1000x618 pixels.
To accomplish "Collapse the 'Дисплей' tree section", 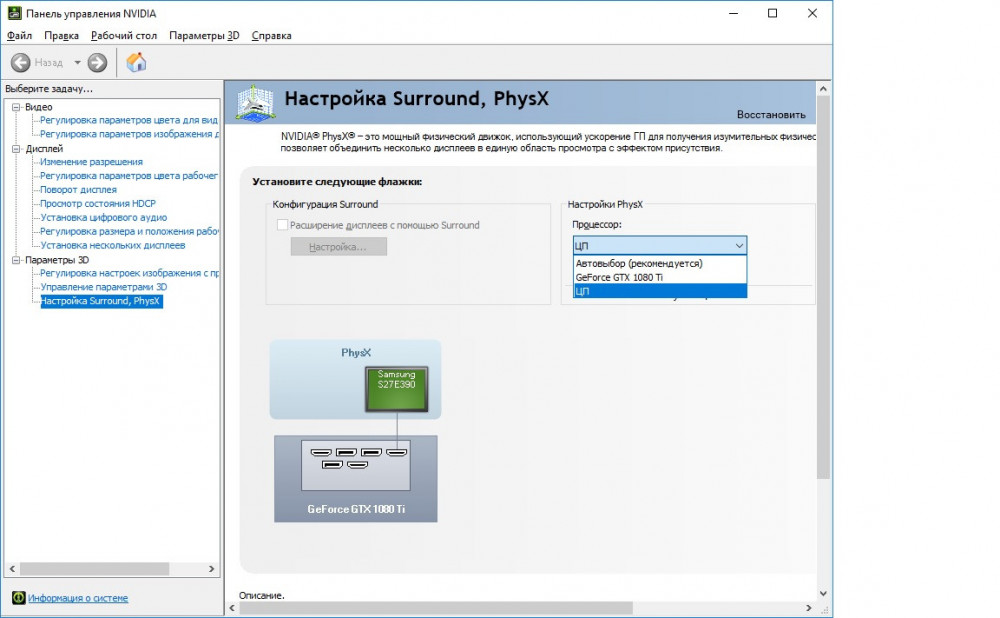I will [16, 149].
